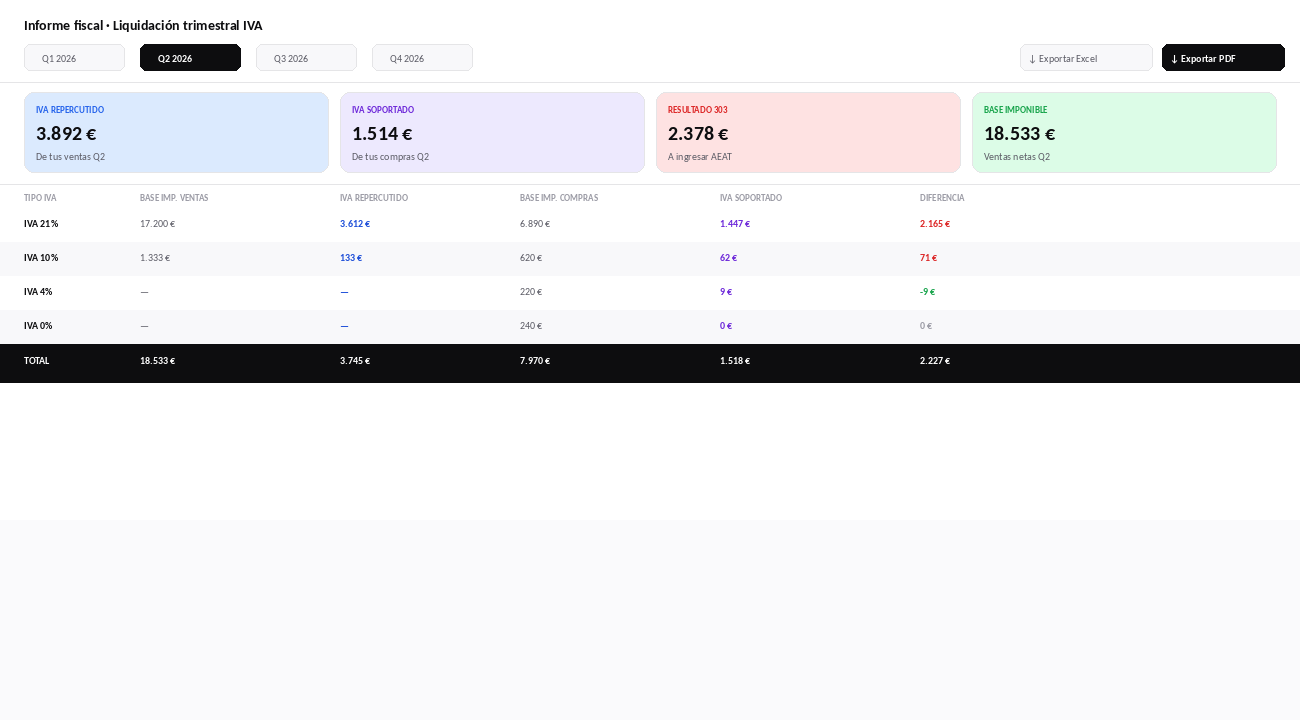Image resolution: width=1300 pixels, height=720 pixels.
Task: Open the IVA Repercutido summary card
Action: pos(176,133)
